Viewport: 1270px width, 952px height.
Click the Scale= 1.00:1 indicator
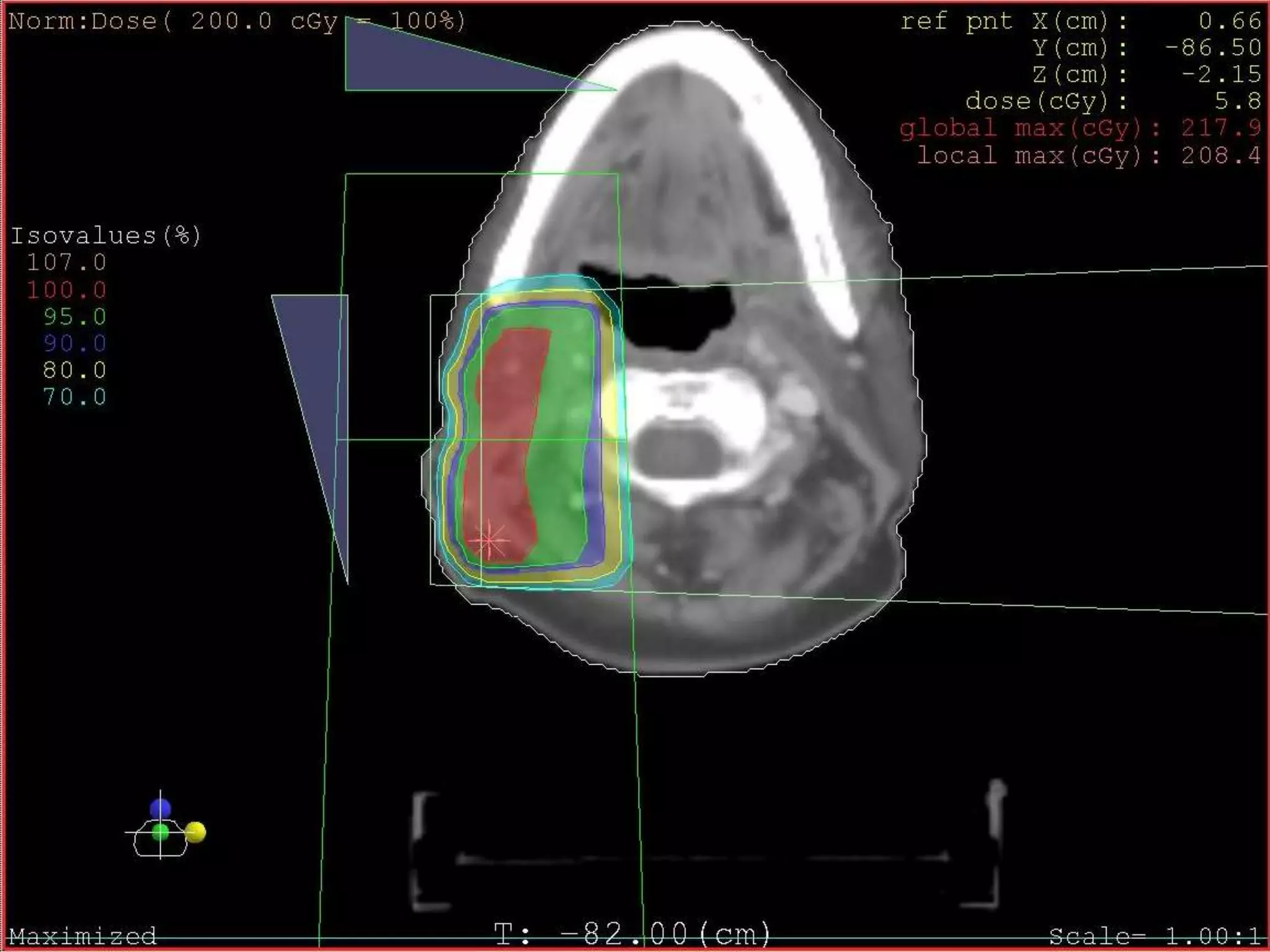click(1155, 935)
